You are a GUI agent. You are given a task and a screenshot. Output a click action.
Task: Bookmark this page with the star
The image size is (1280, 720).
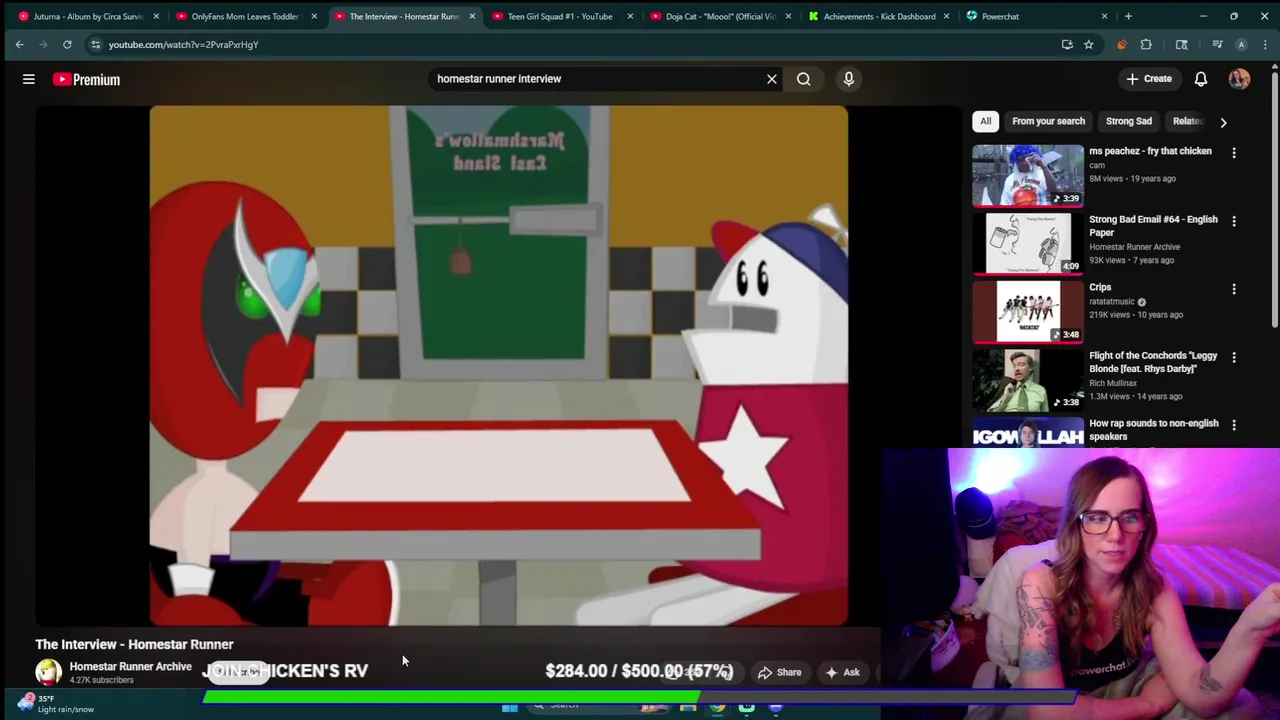[1089, 44]
